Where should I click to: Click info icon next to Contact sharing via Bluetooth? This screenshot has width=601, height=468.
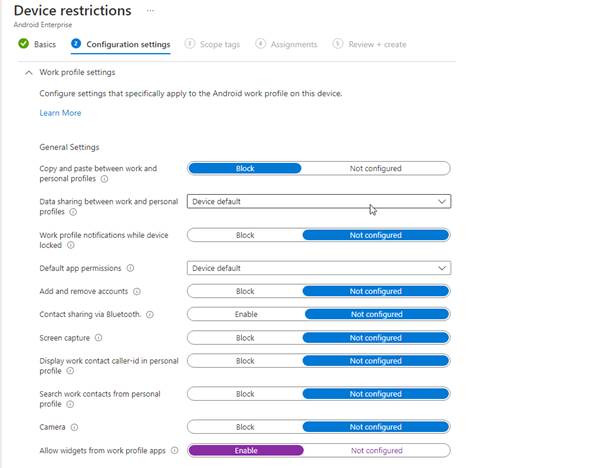(150, 315)
